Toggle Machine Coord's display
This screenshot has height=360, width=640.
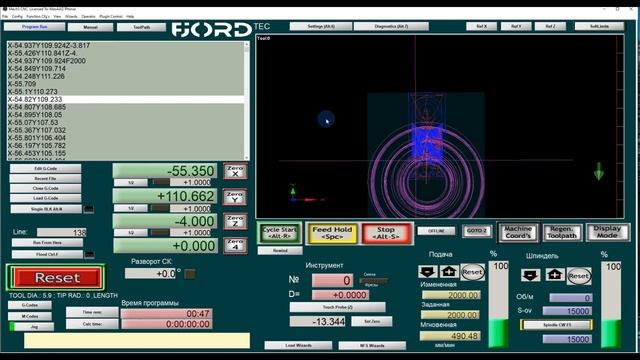click(x=518, y=232)
